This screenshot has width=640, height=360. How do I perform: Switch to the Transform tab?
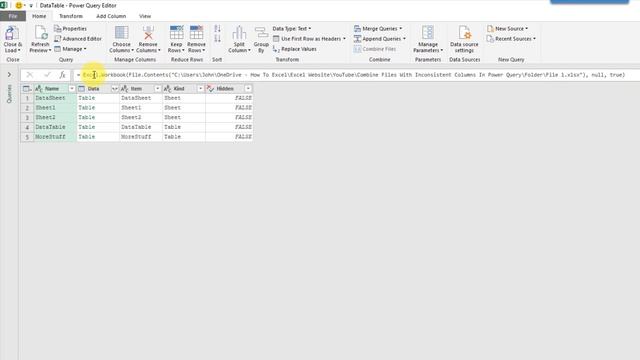(x=71, y=16)
